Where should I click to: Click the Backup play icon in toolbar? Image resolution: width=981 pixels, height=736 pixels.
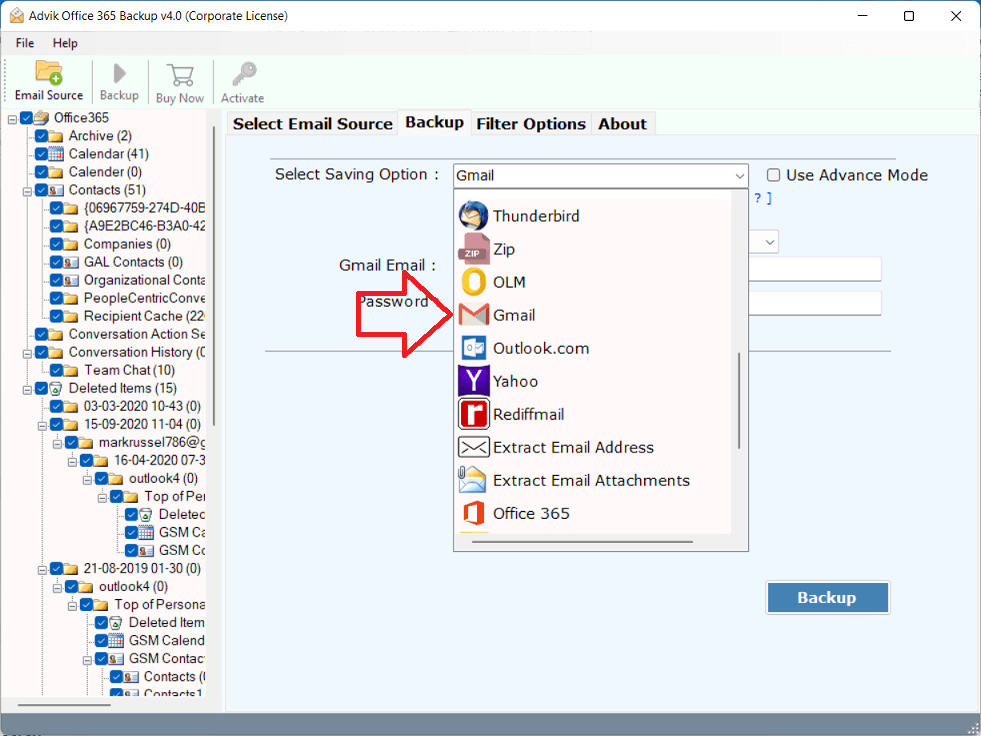(119, 73)
